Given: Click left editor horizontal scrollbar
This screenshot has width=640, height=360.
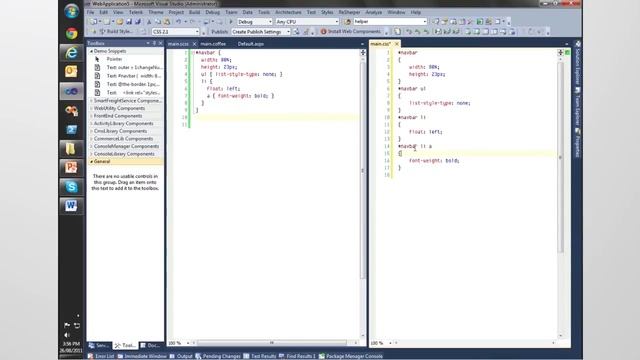Looking at the screenshot, I should coord(271,343).
